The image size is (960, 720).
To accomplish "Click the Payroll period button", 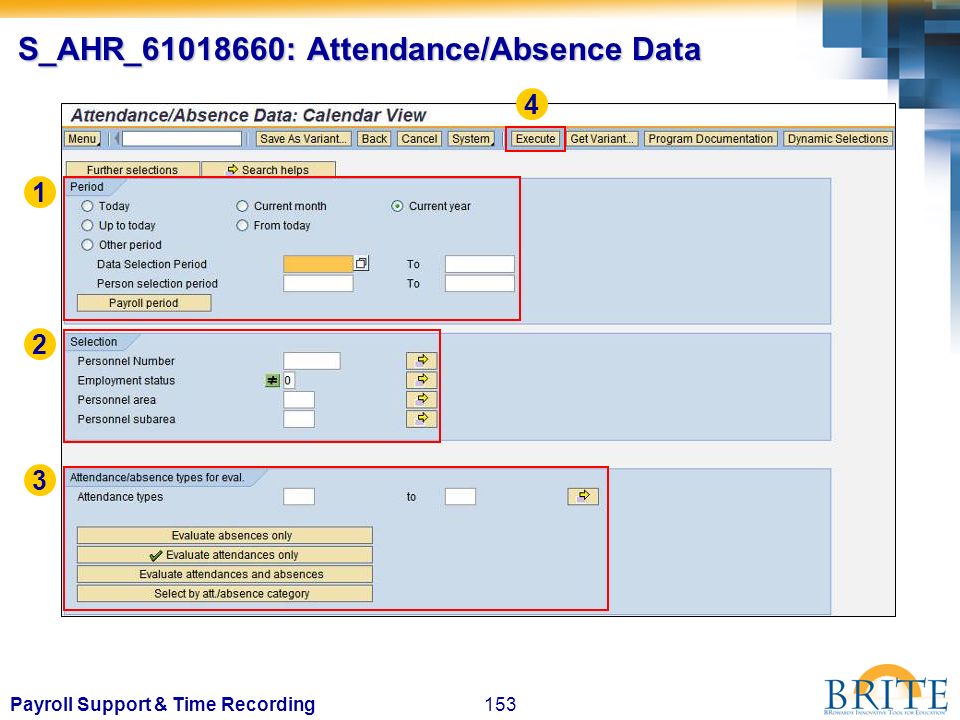I will pyautogui.click(x=144, y=303).
